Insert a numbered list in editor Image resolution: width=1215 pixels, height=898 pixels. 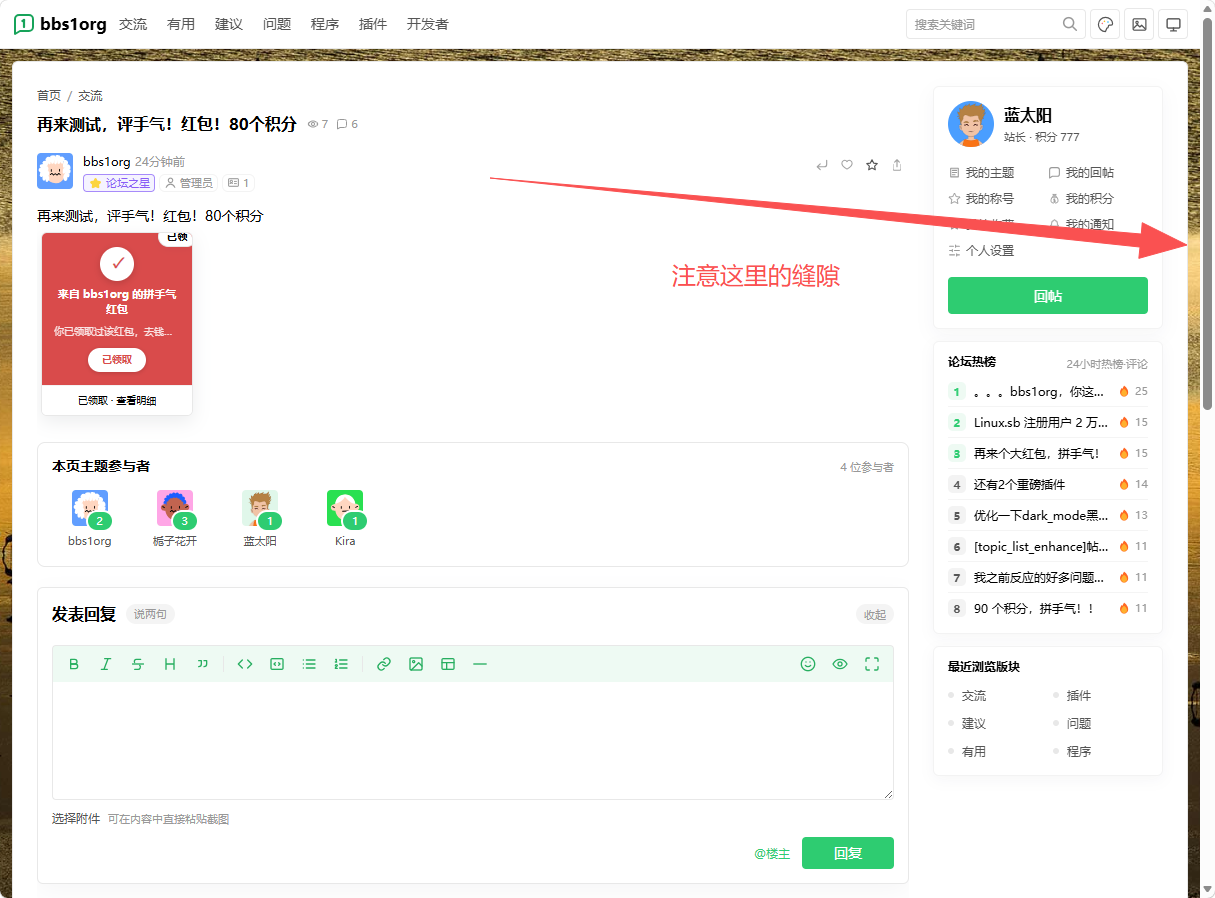pyautogui.click(x=341, y=664)
